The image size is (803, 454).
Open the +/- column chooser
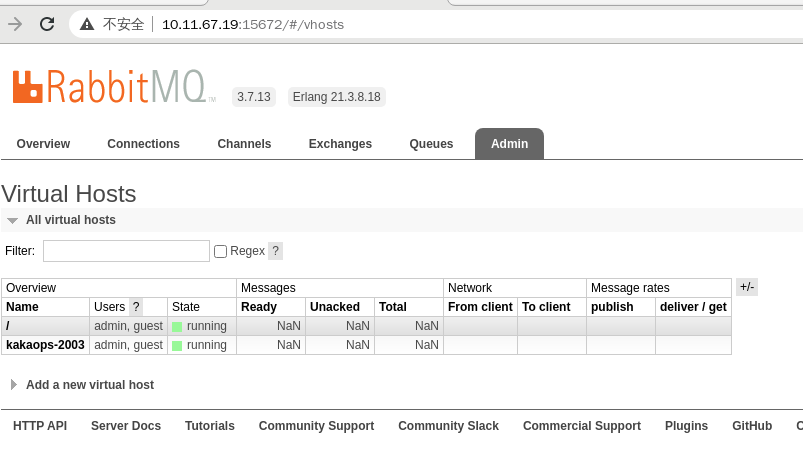pyautogui.click(x=747, y=287)
